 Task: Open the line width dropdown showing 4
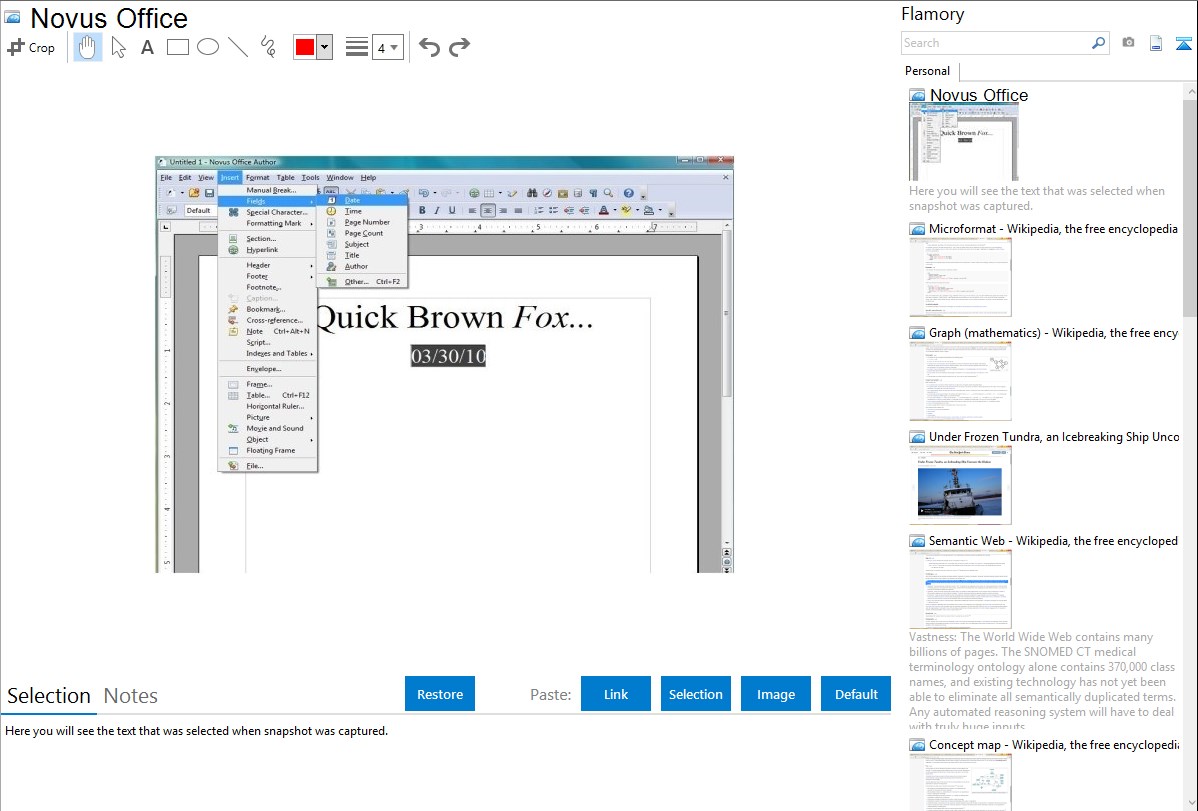coord(388,47)
